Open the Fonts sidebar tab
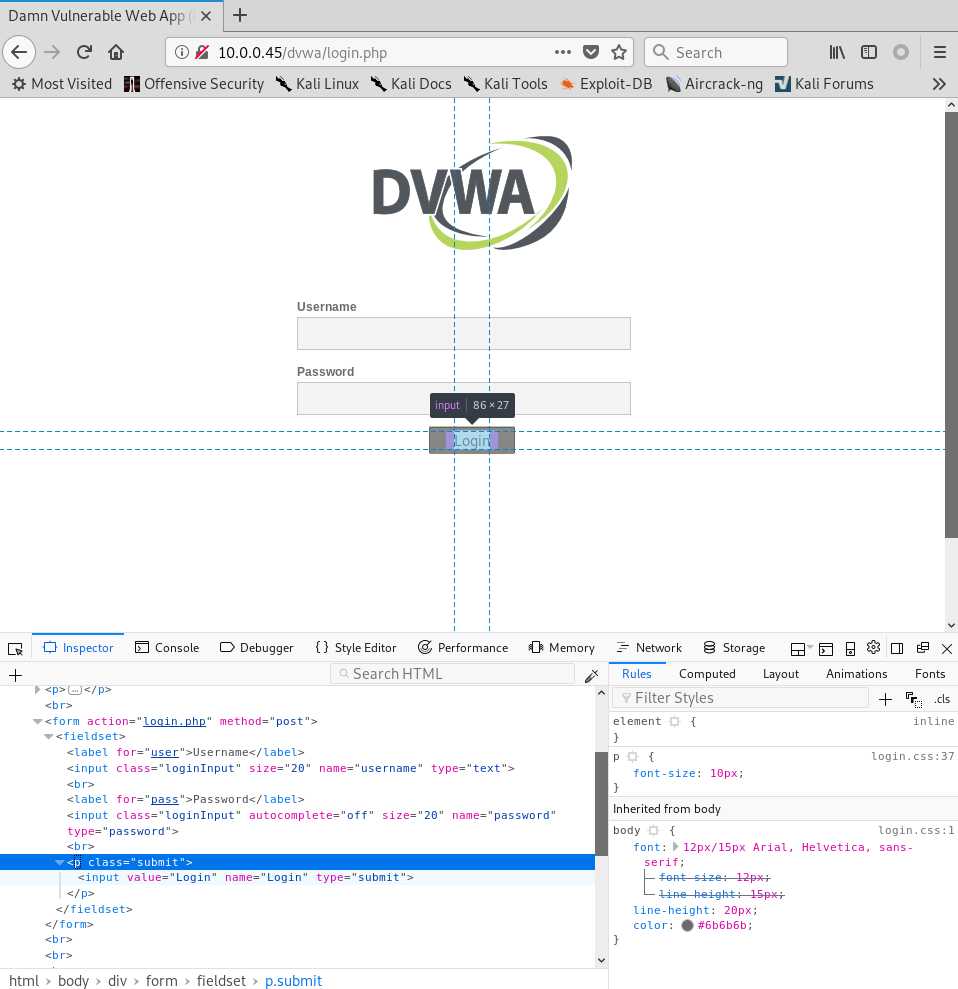 pos(930,674)
